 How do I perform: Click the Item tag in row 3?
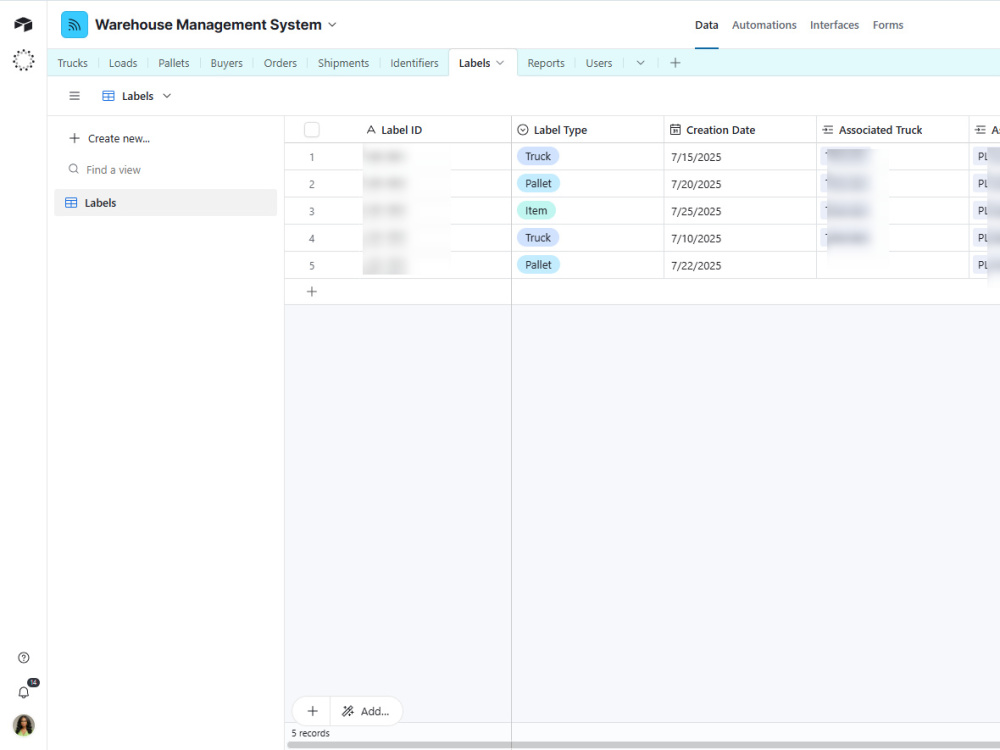pyautogui.click(x=536, y=210)
